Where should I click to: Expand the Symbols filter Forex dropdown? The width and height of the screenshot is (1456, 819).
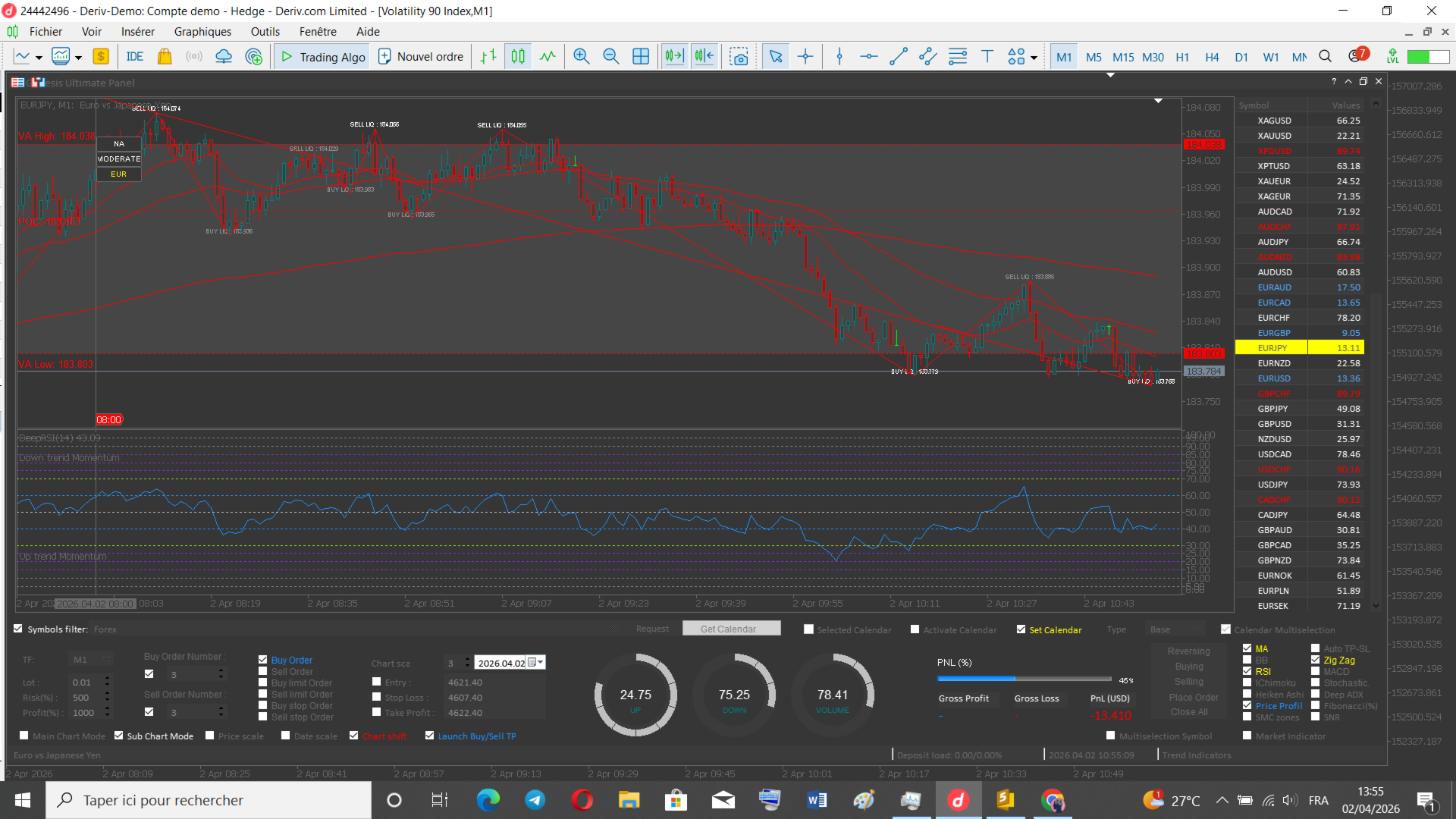(614, 629)
